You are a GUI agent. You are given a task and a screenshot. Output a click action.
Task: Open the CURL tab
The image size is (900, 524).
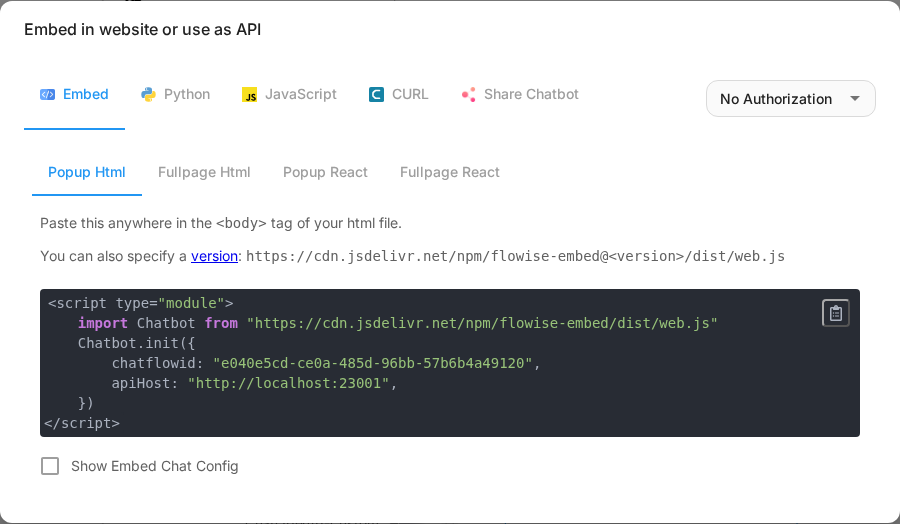[x=398, y=95]
